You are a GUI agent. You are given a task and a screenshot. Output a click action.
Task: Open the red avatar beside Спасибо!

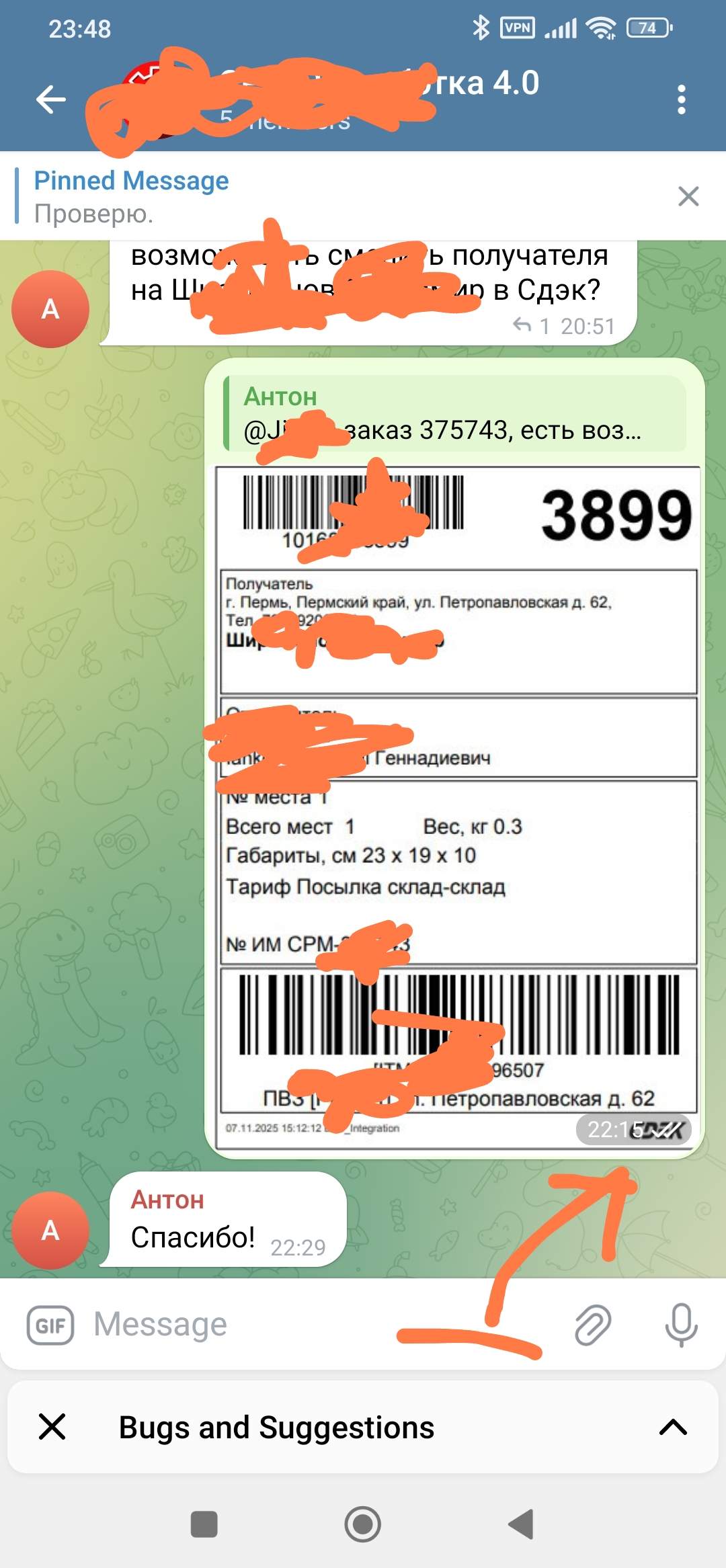coord(50,1230)
